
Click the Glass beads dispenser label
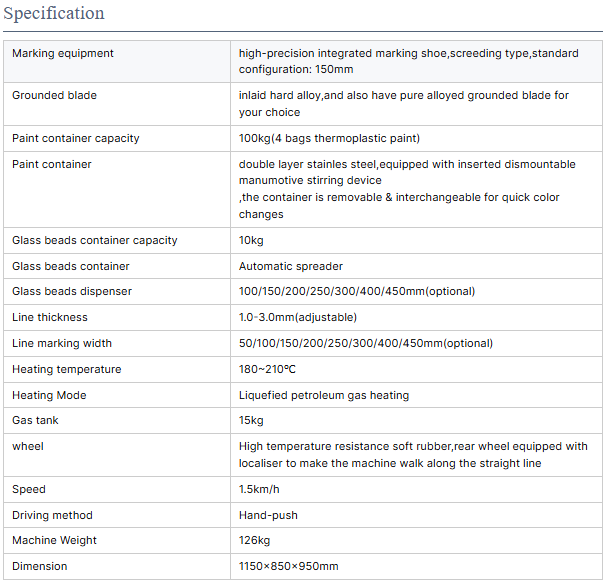click(72, 291)
